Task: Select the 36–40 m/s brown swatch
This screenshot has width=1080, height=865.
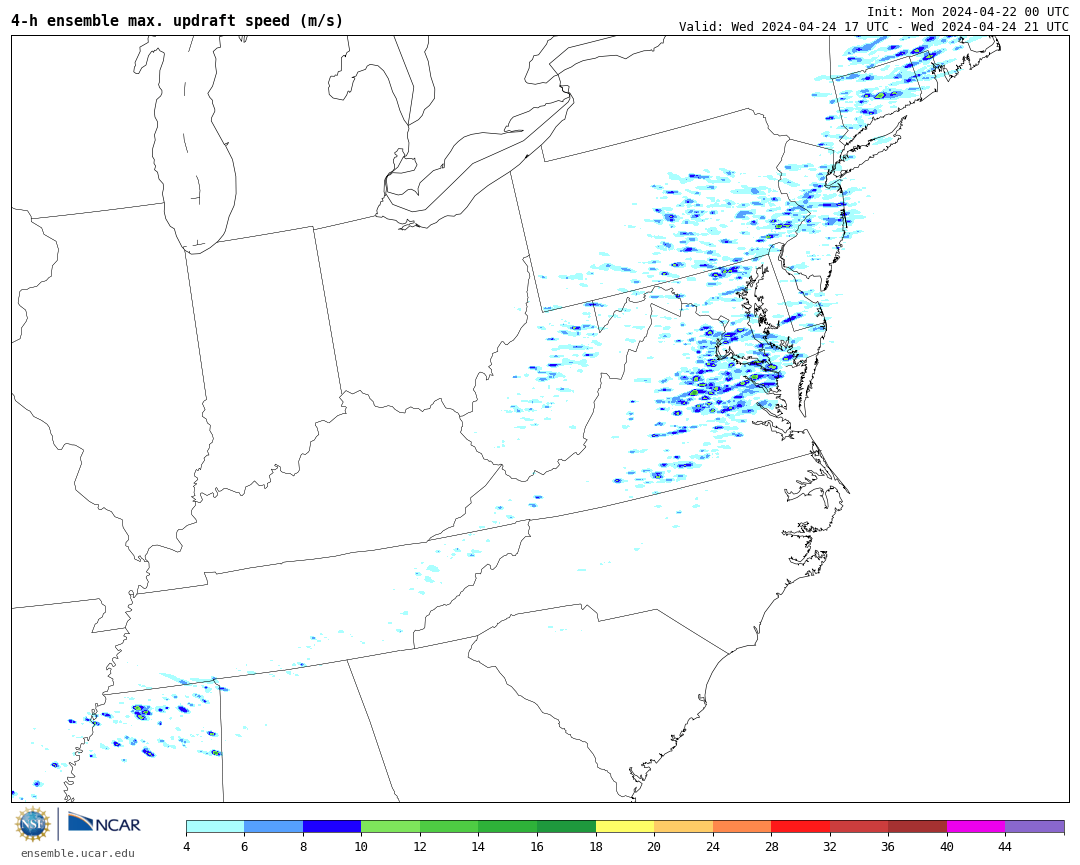Action: click(917, 826)
